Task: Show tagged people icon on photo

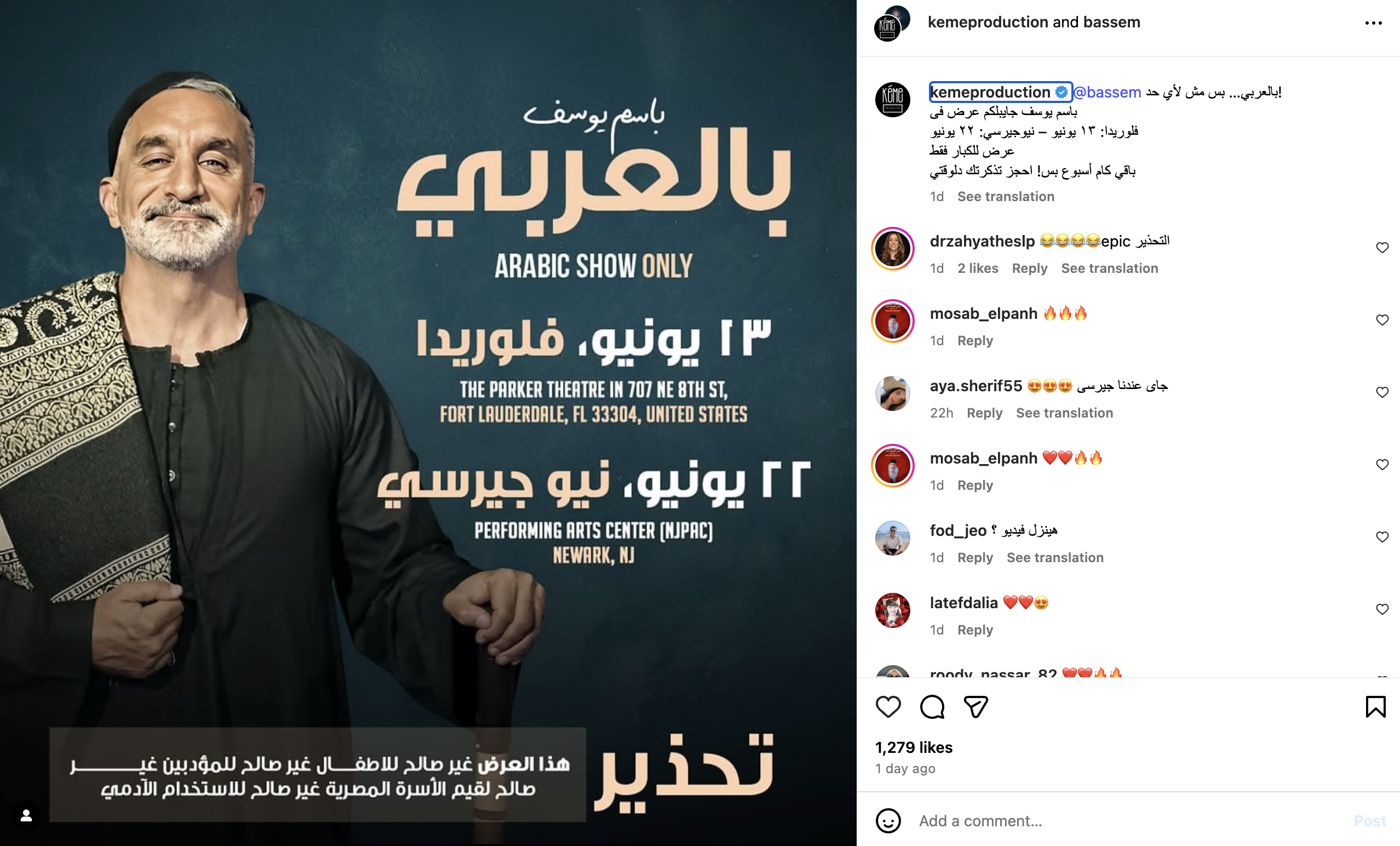Action: 26,816
